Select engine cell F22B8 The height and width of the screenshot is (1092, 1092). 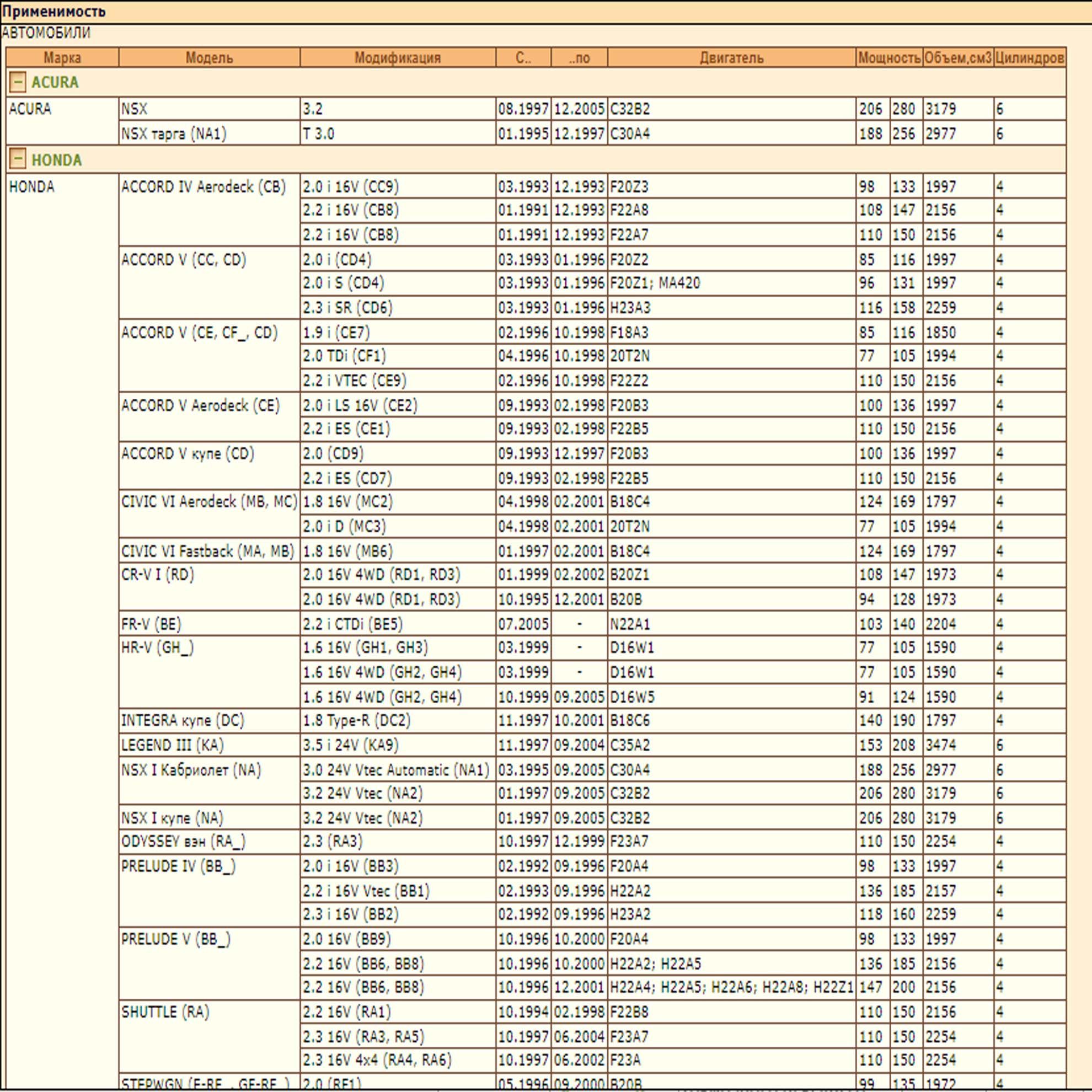coord(731,1012)
